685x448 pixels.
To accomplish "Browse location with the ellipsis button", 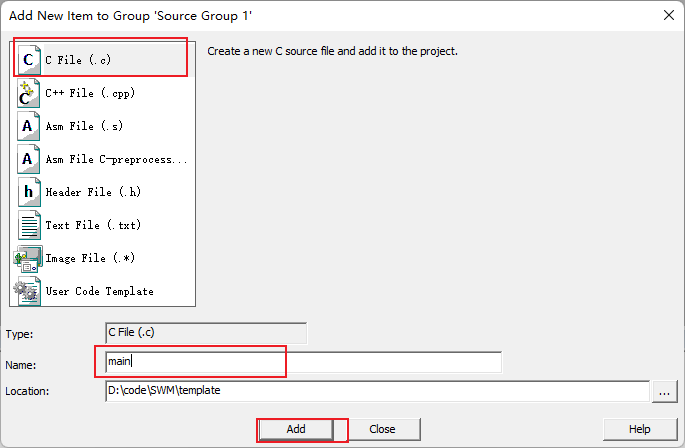I will pos(664,391).
